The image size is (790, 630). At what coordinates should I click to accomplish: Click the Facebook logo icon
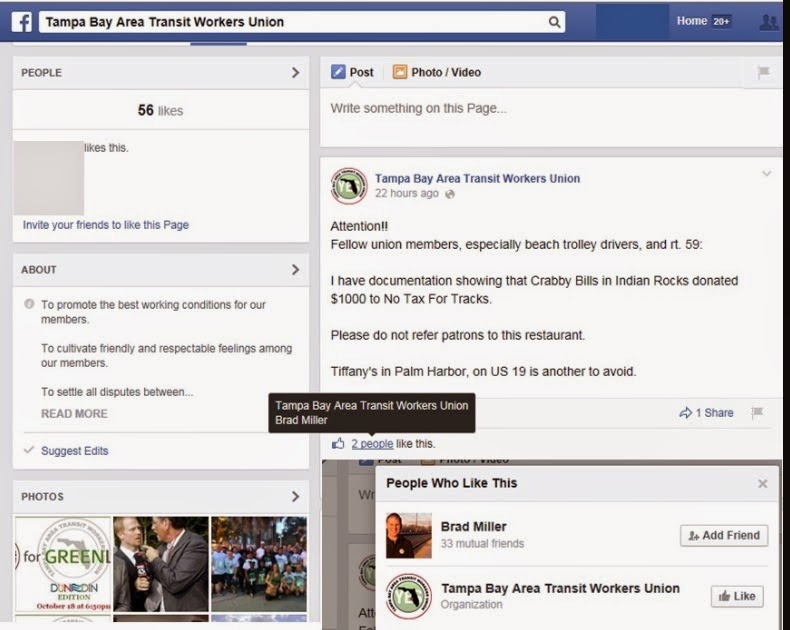click(x=22, y=22)
